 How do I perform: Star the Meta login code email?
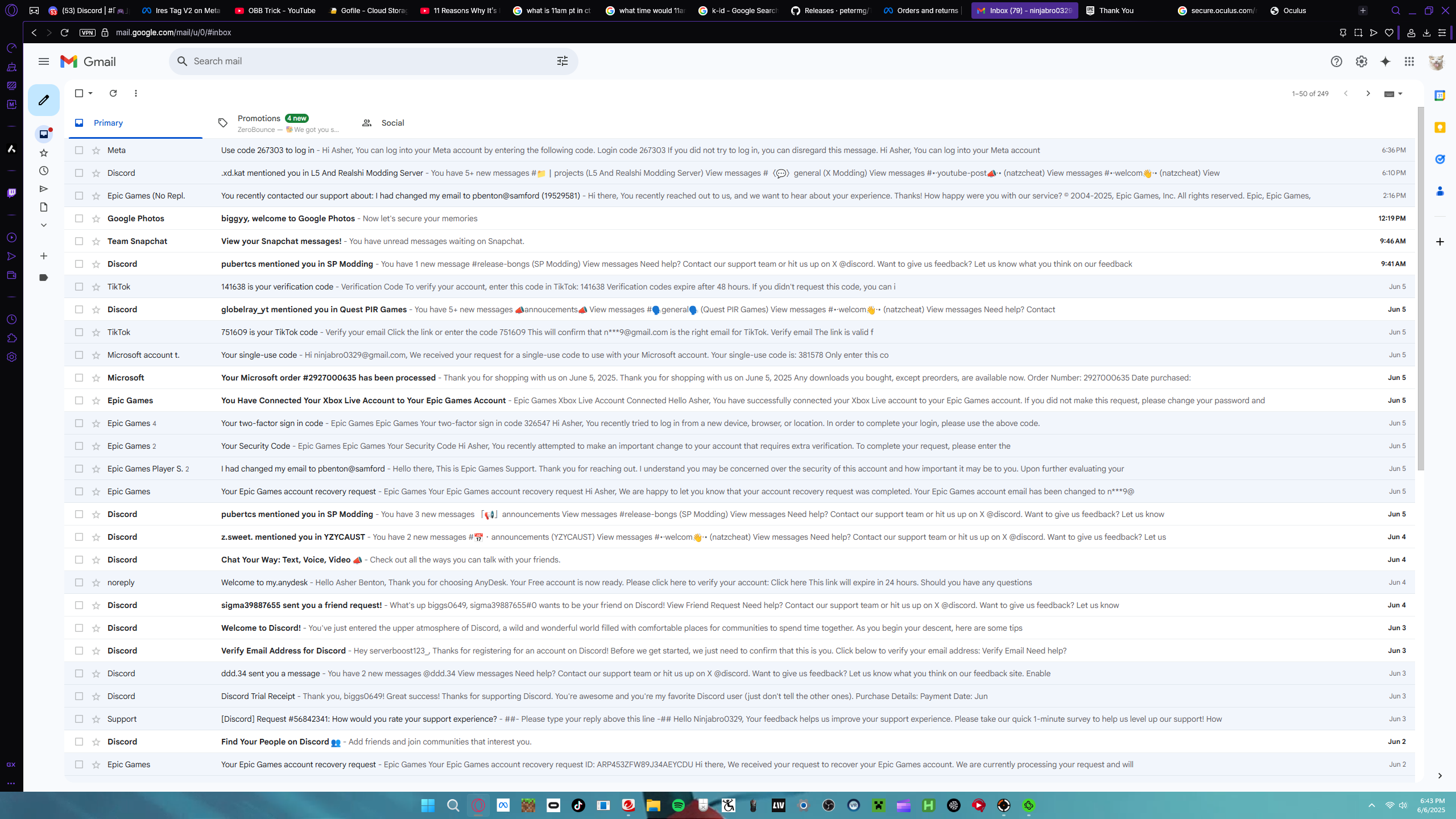tap(96, 150)
